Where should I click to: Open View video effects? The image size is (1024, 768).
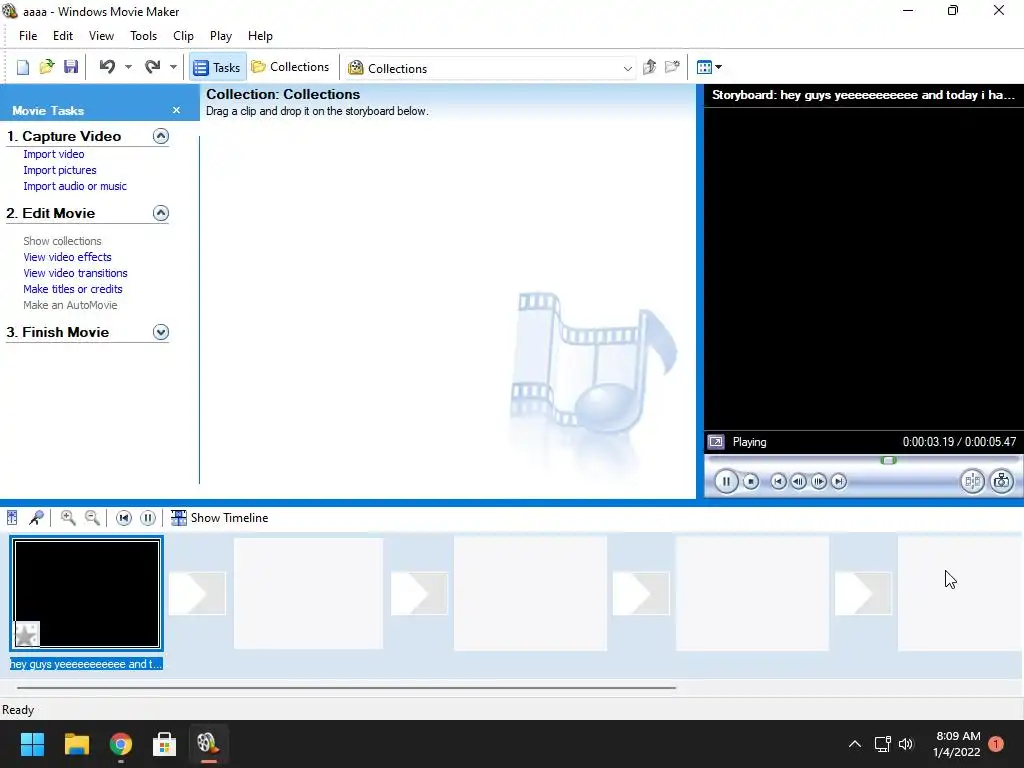(x=67, y=257)
